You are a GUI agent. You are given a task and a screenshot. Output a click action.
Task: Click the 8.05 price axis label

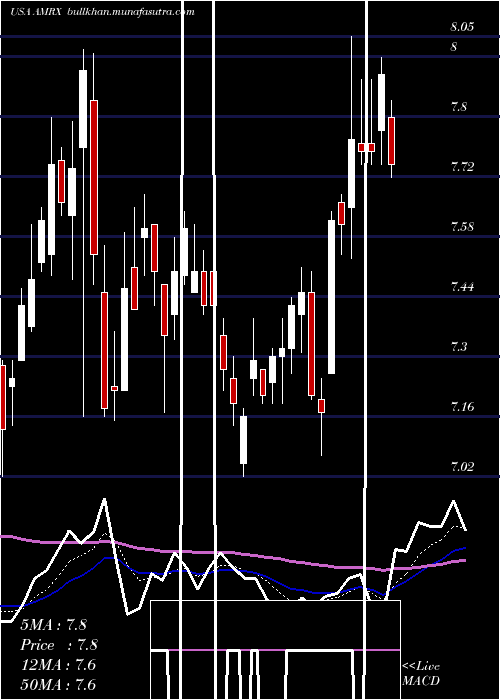coord(462,27)
